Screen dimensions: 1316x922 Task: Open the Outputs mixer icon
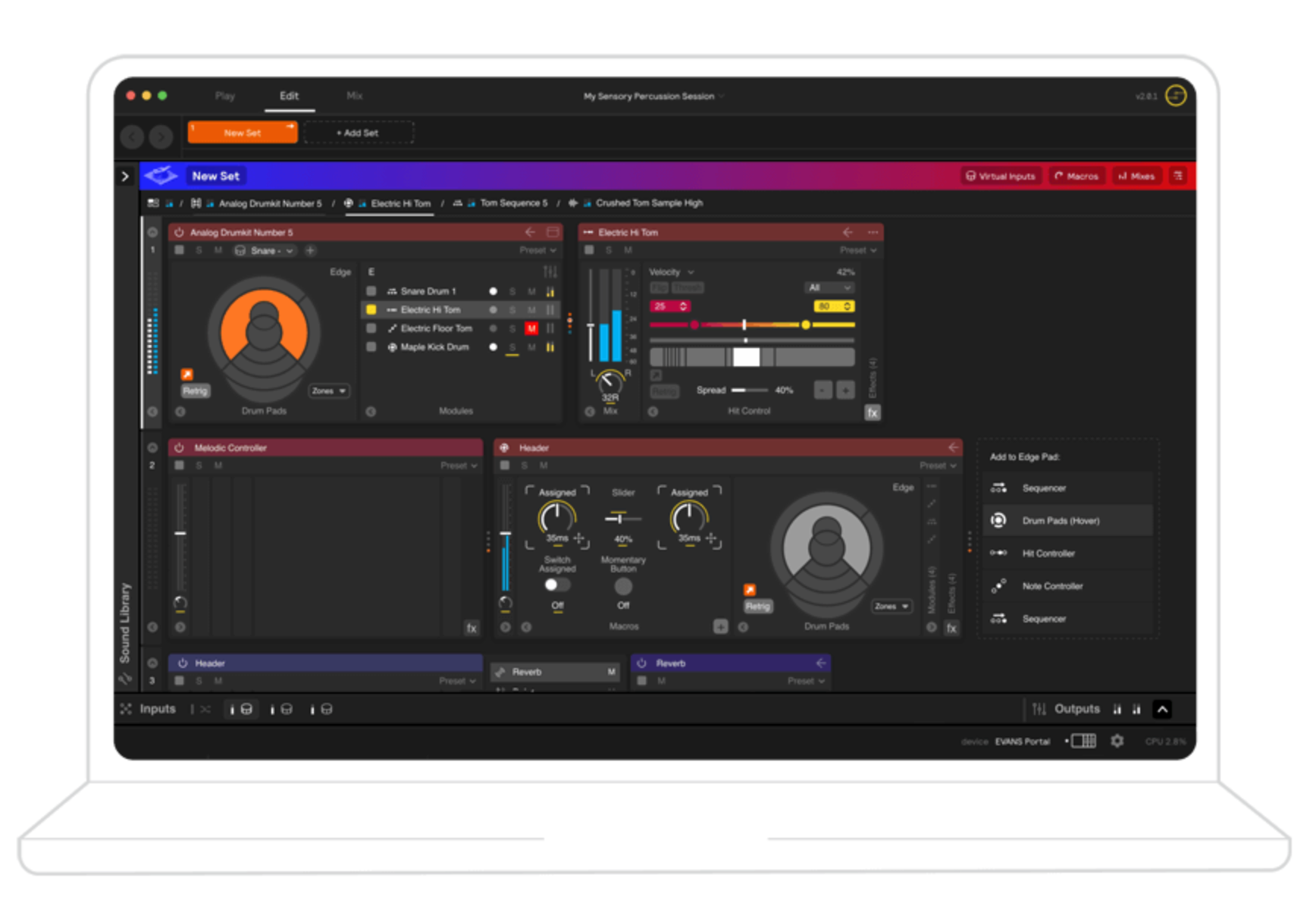(x=1039, y=709)
